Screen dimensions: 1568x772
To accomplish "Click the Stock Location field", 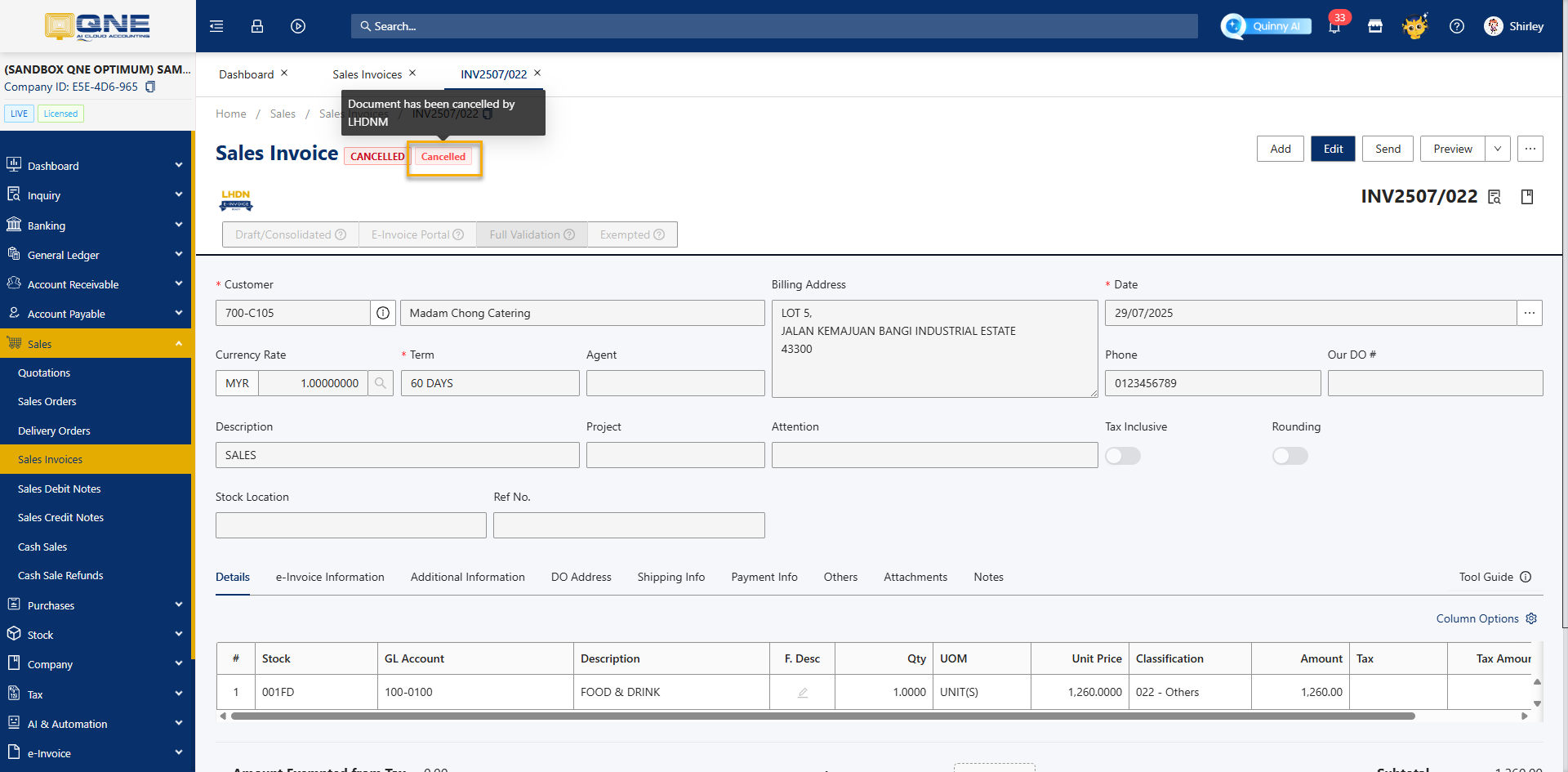I will (x=351, y=525).
